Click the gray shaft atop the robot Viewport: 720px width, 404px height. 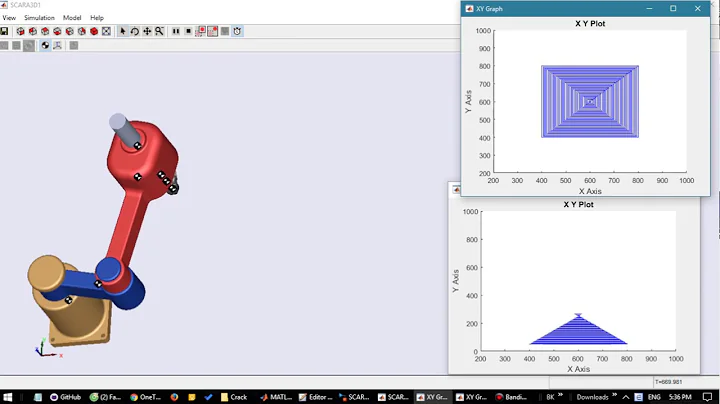tap(124, 128)
